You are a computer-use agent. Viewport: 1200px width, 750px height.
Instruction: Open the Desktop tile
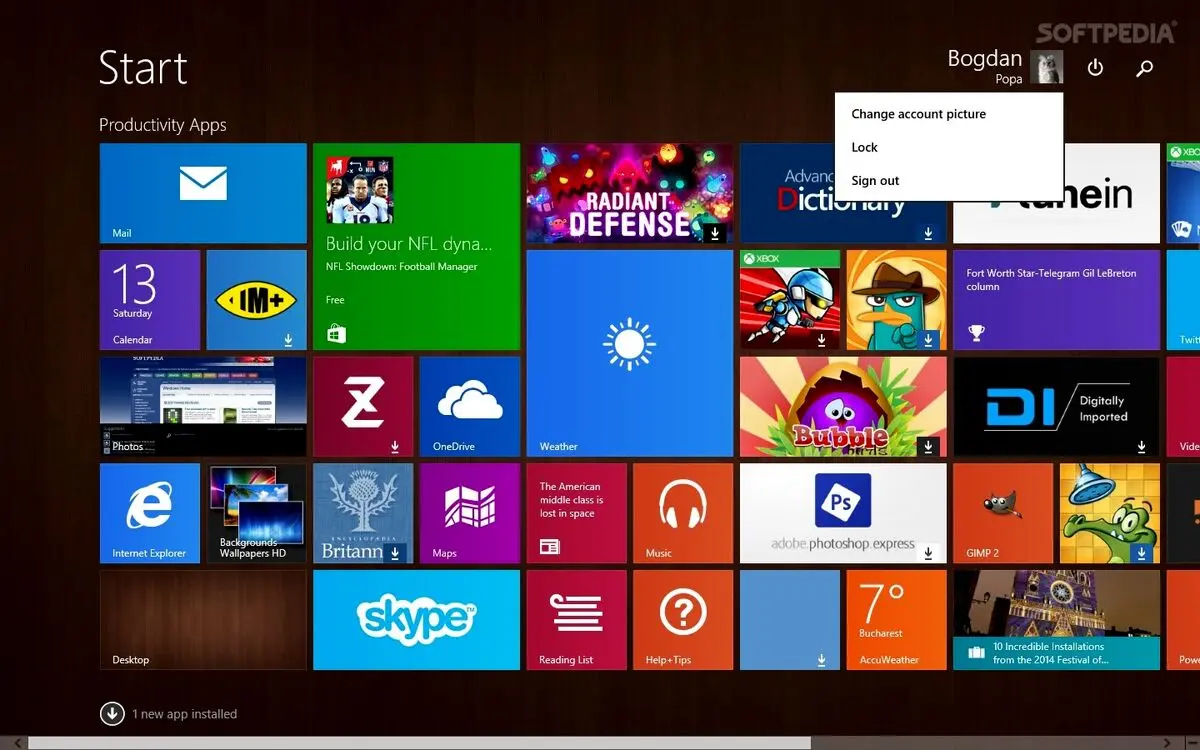click(203, 620)
